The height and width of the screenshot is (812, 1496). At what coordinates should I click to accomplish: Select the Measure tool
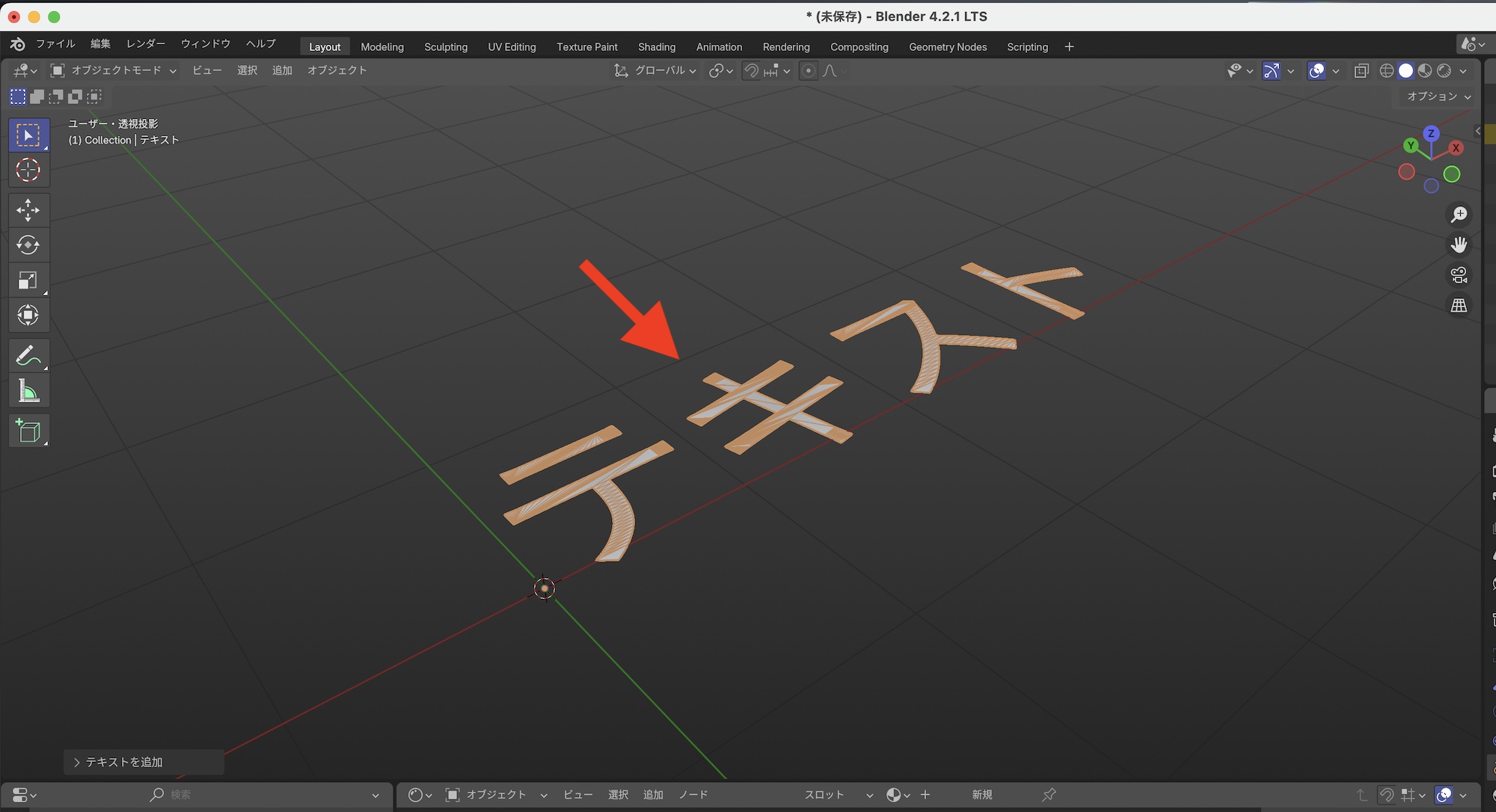(28, 391)
